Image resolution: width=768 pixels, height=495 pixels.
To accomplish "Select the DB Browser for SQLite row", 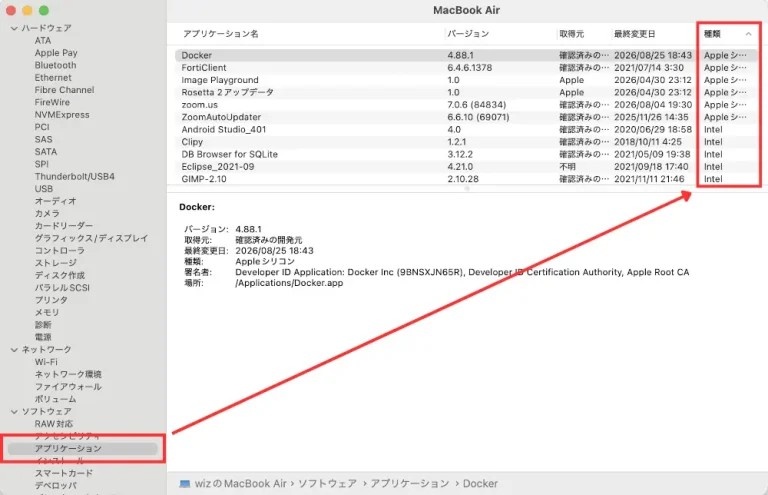I will click(x=466, y=154).
